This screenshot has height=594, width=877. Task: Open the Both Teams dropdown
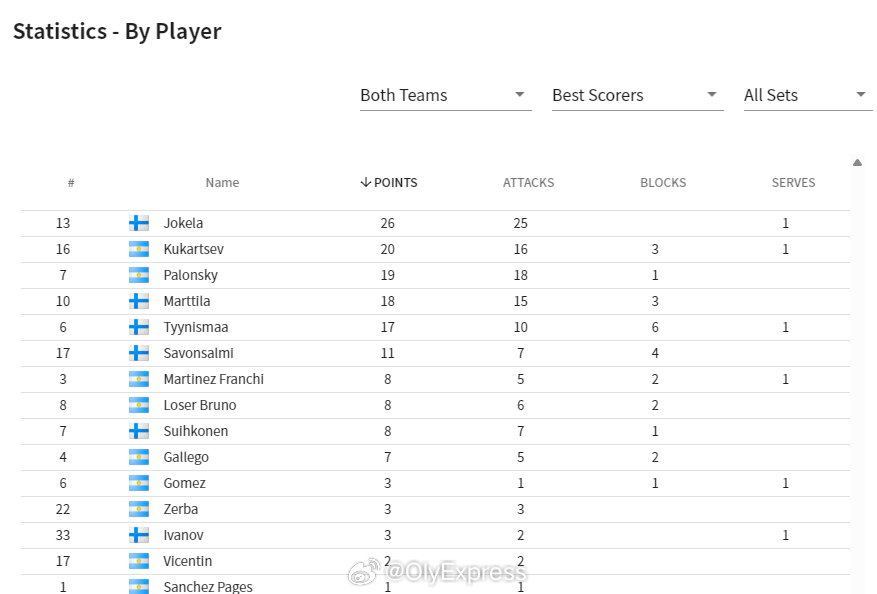click(x=446, y=96)
